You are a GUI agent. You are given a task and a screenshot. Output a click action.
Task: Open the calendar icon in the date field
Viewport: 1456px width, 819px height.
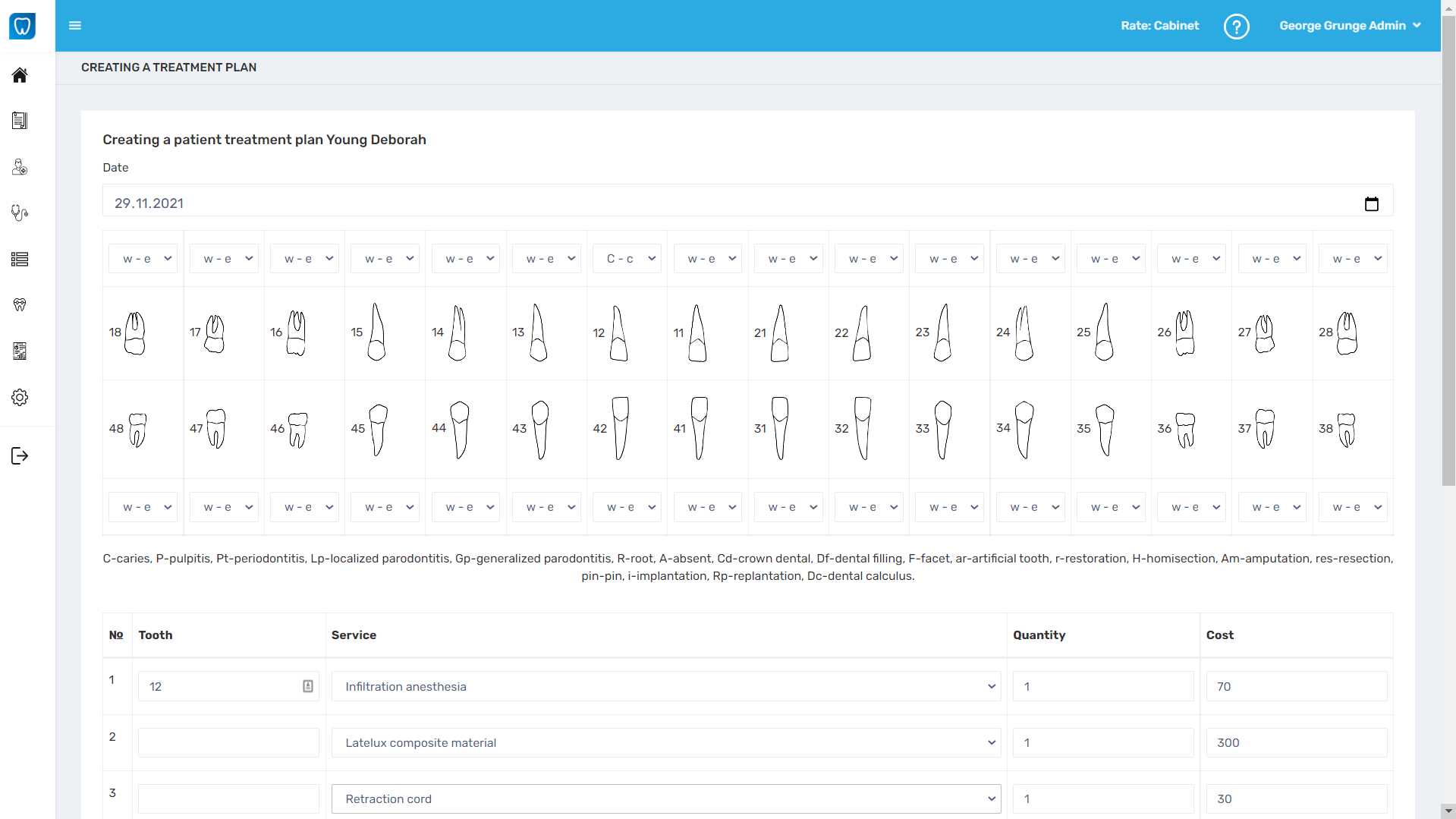click(x=1372, y=203)
